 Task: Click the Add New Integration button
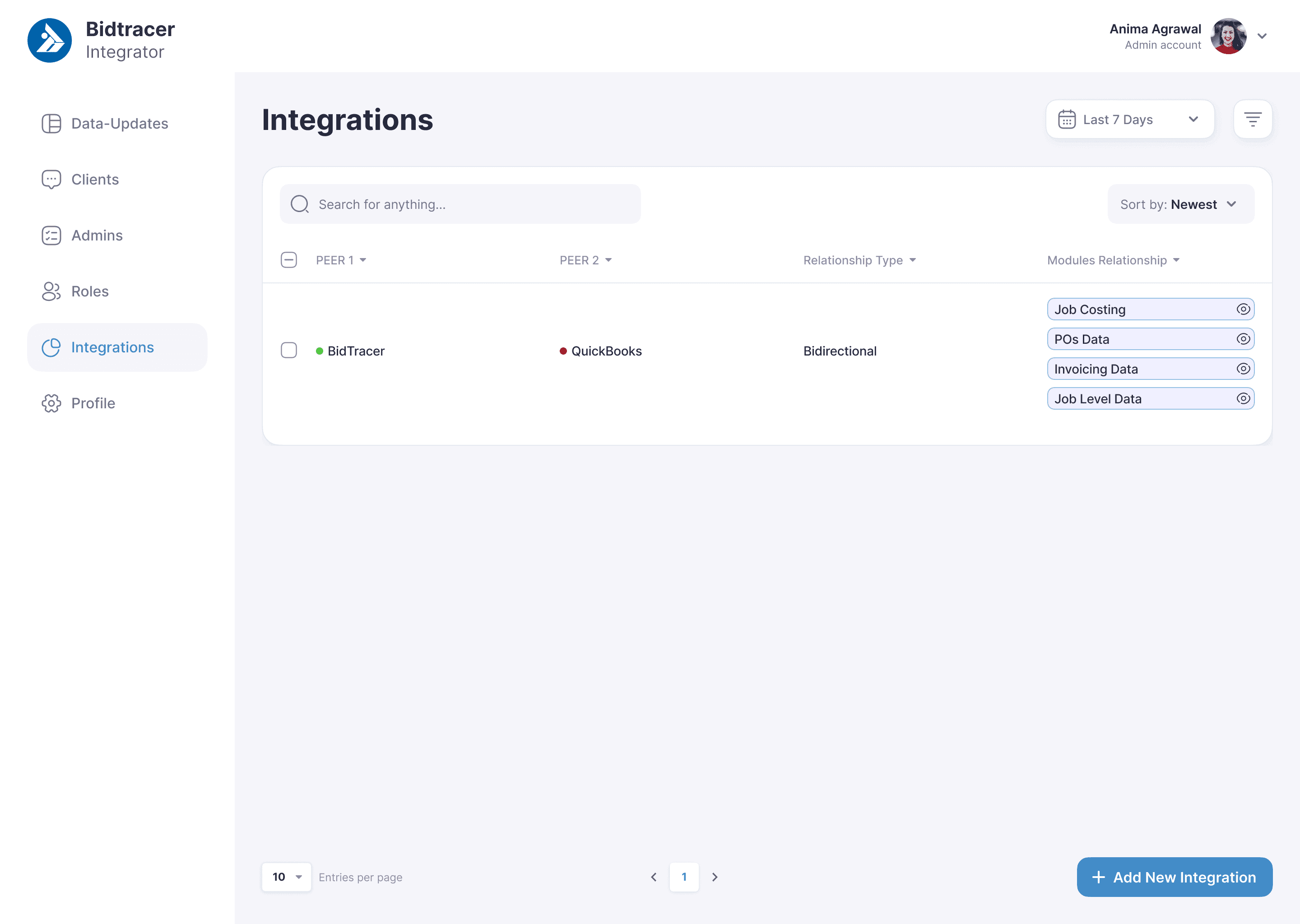(x=1174, y=878)
